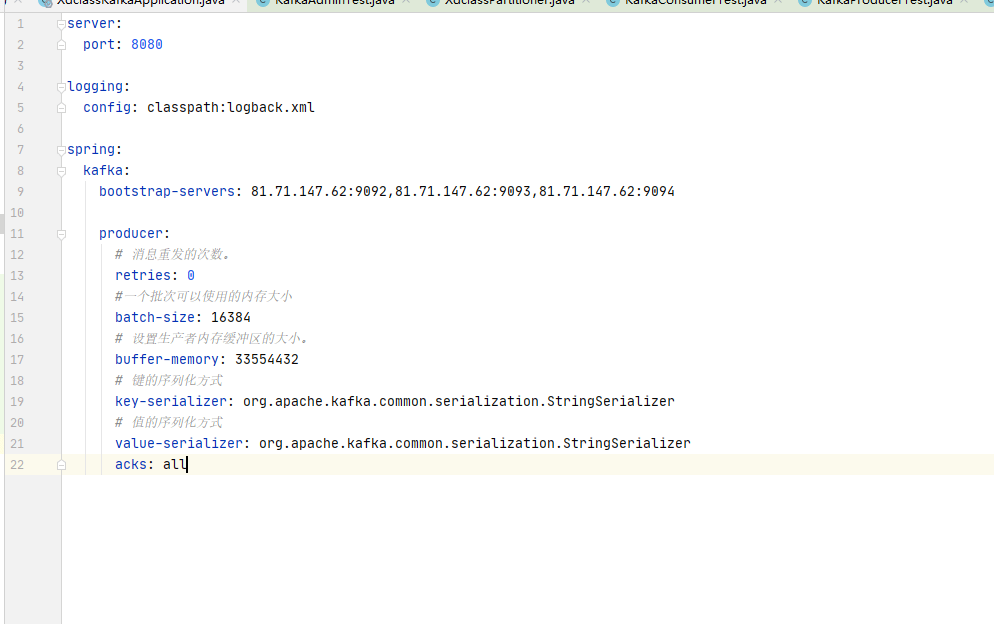This screenshot has width=994, height=624.
Task: Click the value-serializer key
Action: click(179, 443)
